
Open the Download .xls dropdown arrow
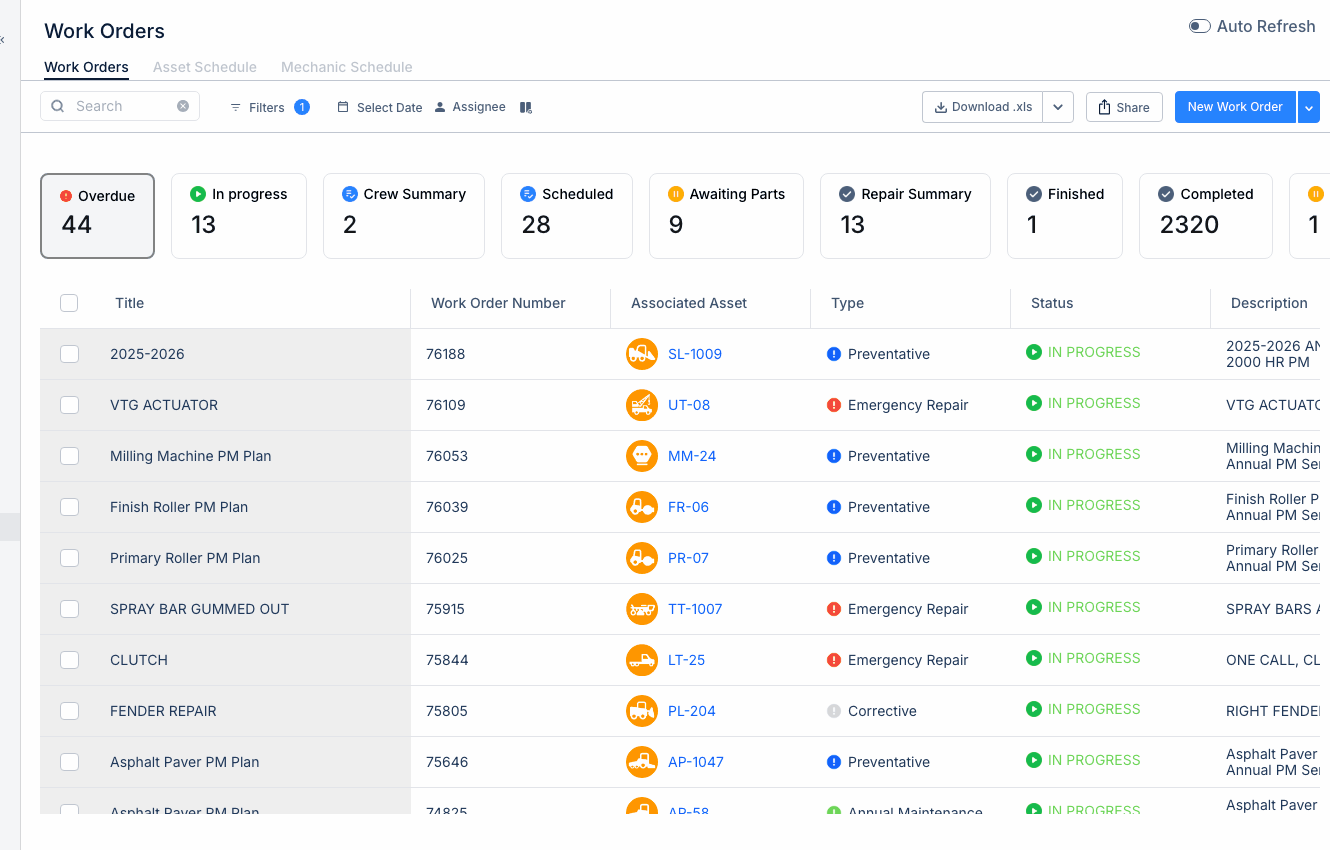(x=1058, y=107)
